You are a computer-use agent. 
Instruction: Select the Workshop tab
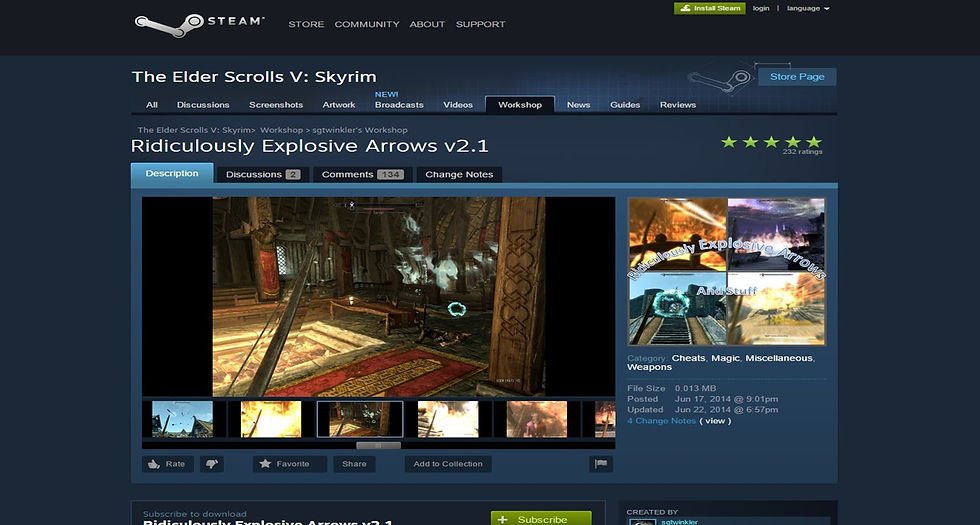(x=520, y=104)
